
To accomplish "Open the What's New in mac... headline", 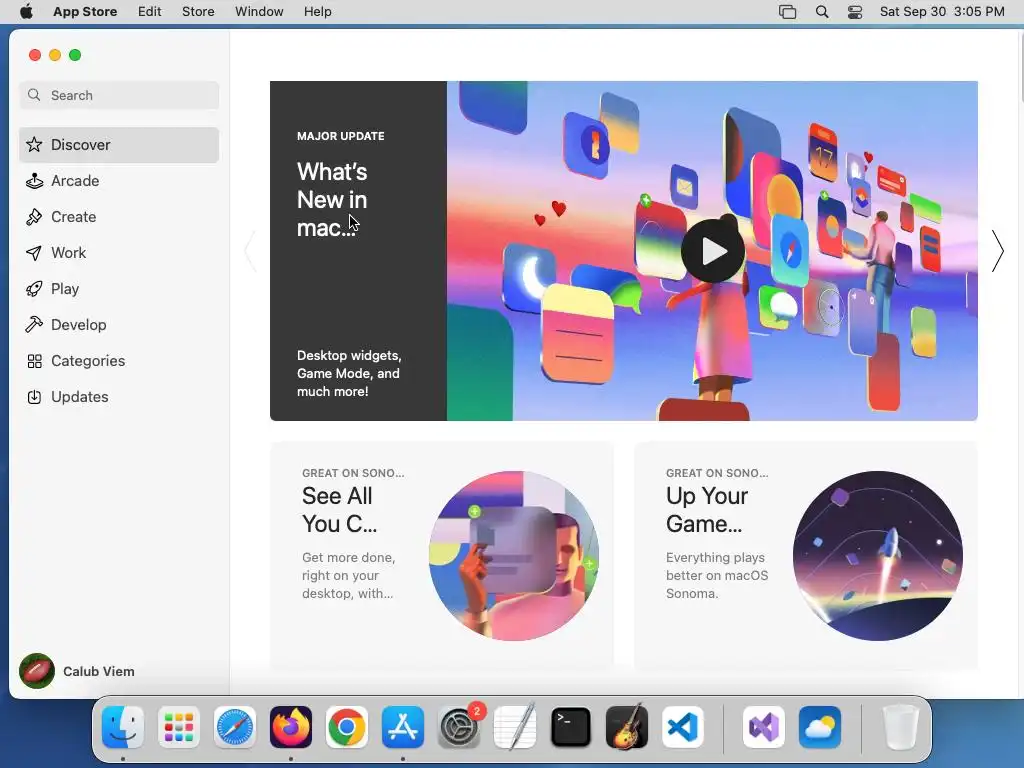I will (x=332, y=200).
